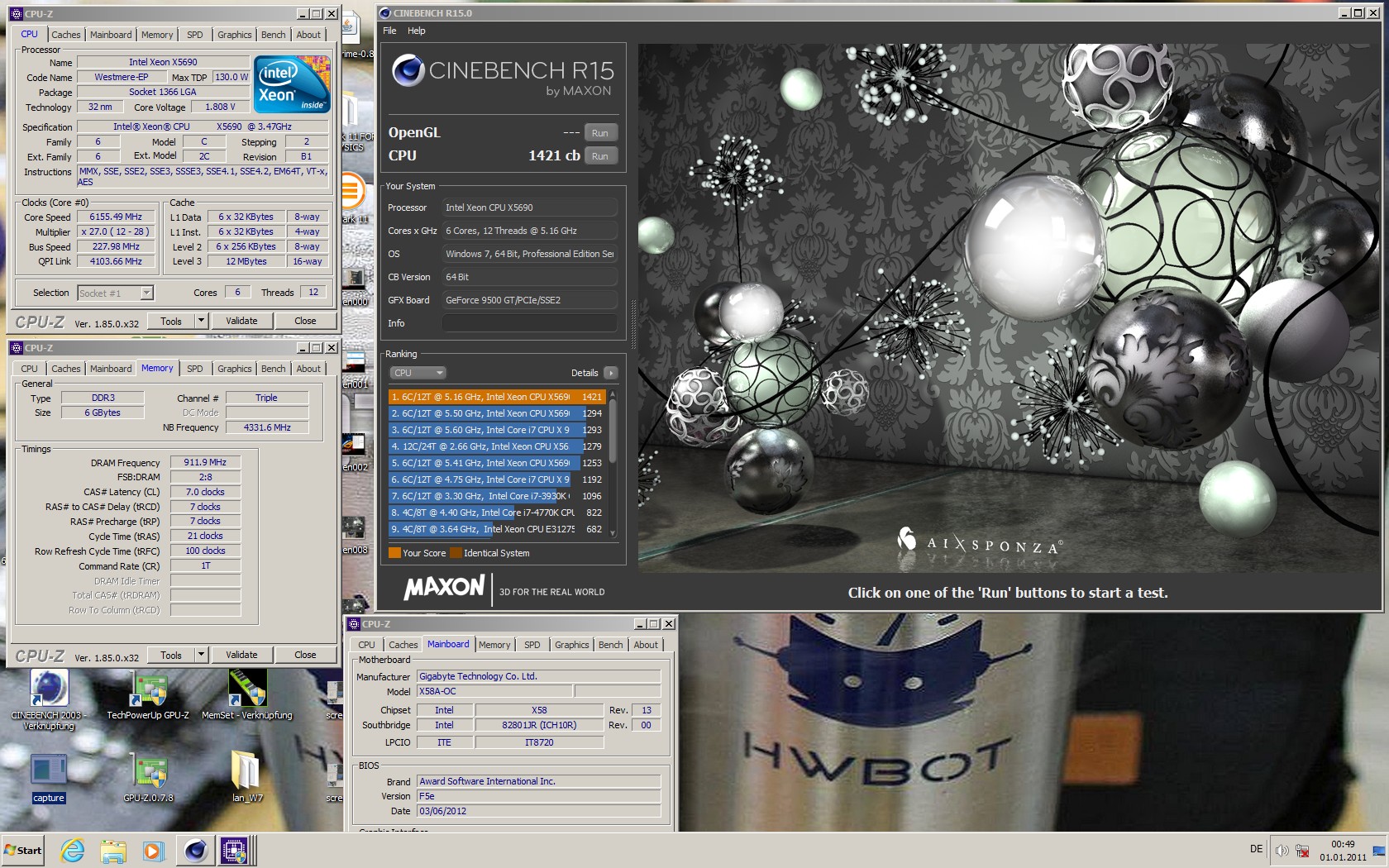This screenshot has width=1389, height=868.
Task: Switch to CPU-Z taskbar icon
Action: (x=234, y=850)
